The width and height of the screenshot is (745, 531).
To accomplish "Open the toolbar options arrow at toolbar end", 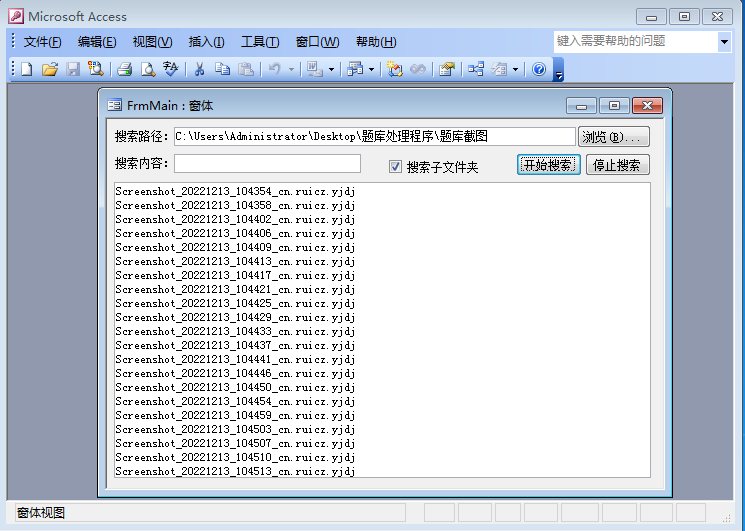I will 559,70.
